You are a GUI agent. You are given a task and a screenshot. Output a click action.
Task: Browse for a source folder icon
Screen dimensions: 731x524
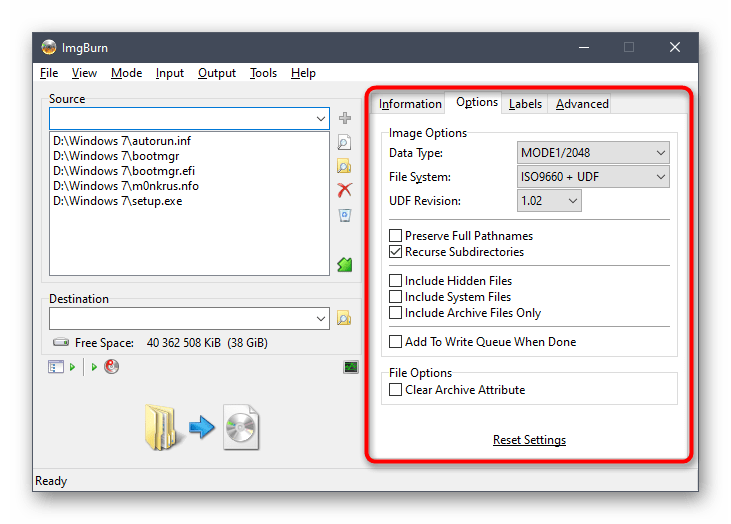click(344, 166)
